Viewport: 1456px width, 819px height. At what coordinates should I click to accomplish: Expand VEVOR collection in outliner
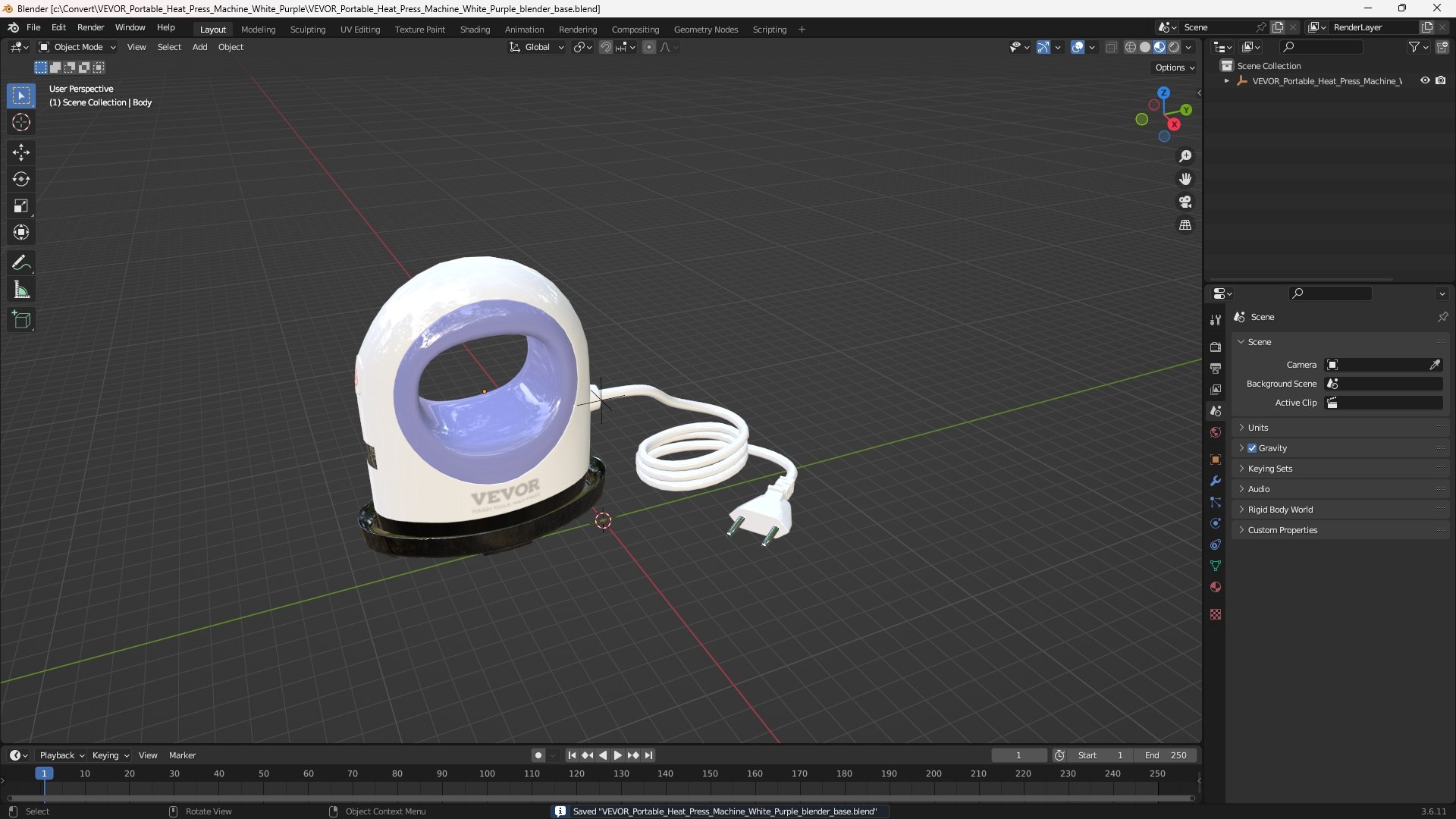(x=1226, y=81)
